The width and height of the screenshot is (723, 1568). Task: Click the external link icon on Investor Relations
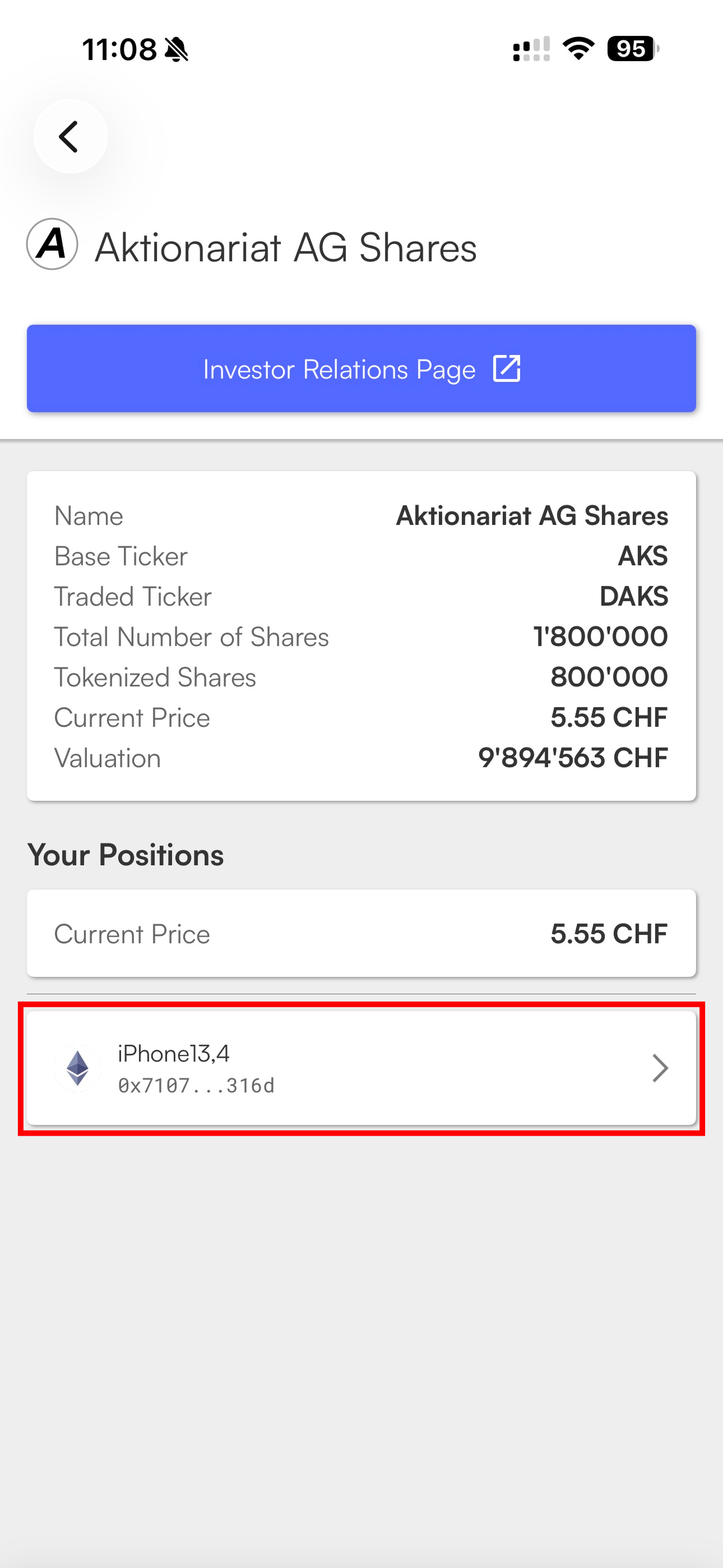coord(506,369)
